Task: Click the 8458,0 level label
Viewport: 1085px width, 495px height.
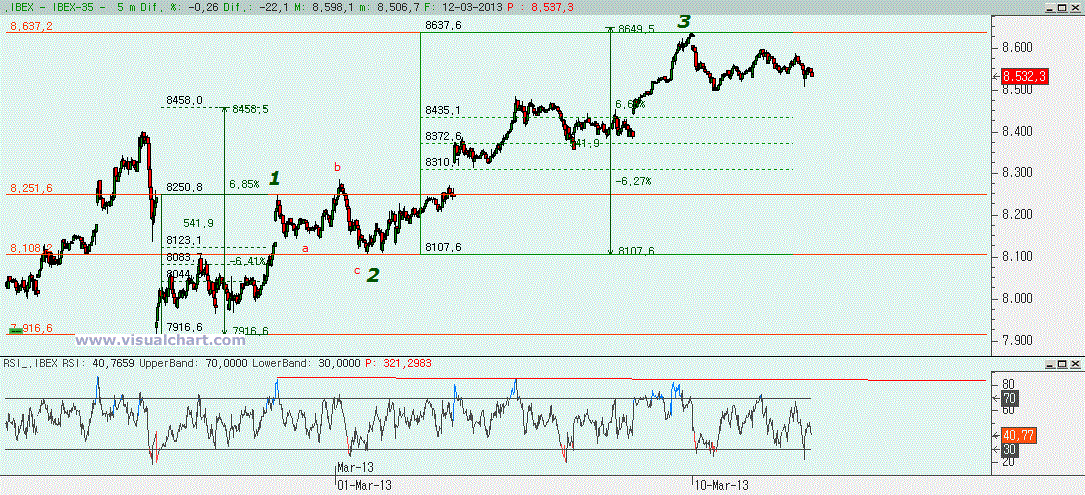Action: 184,100
